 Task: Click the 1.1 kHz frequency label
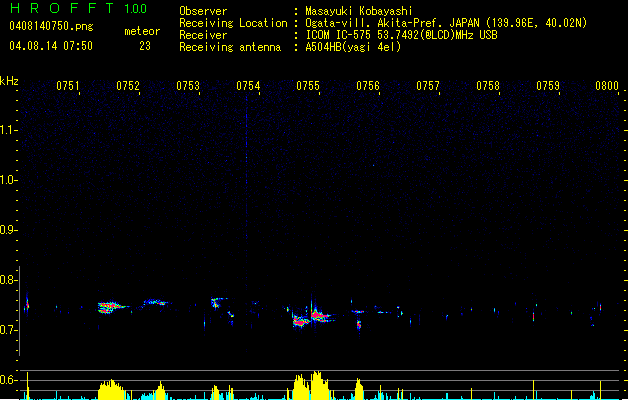coord(8,130)
